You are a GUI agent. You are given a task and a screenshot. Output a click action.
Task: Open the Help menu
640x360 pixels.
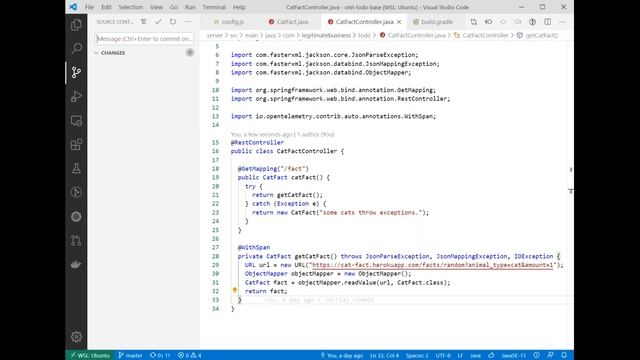pos(239,7)
